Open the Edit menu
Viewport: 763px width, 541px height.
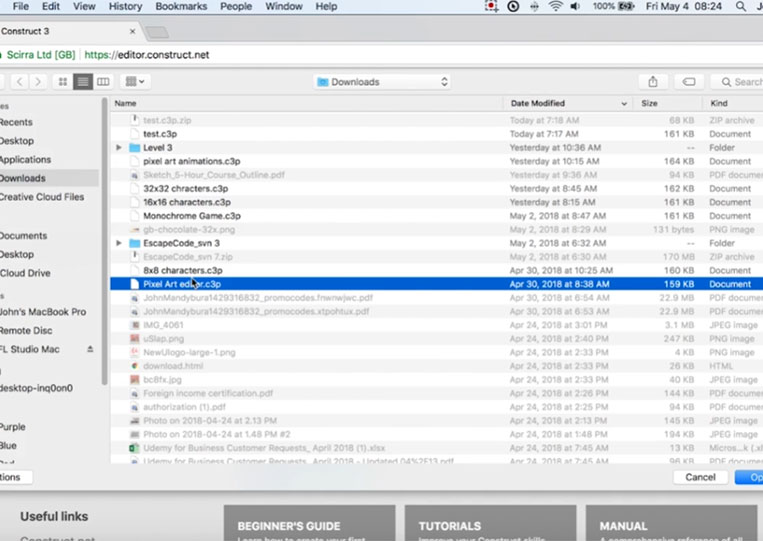click(x=51, y=6)
